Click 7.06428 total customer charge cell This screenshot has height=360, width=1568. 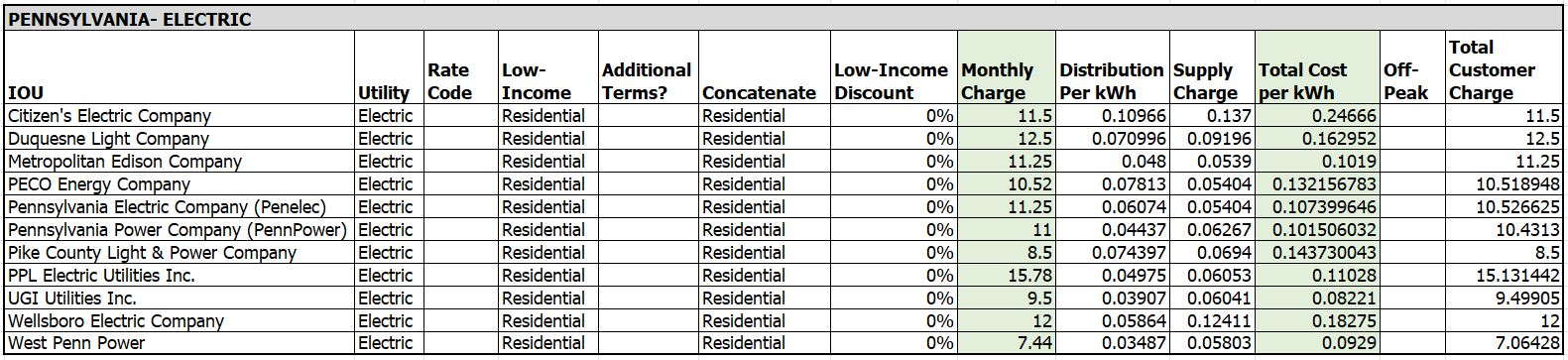[1504, 343]
